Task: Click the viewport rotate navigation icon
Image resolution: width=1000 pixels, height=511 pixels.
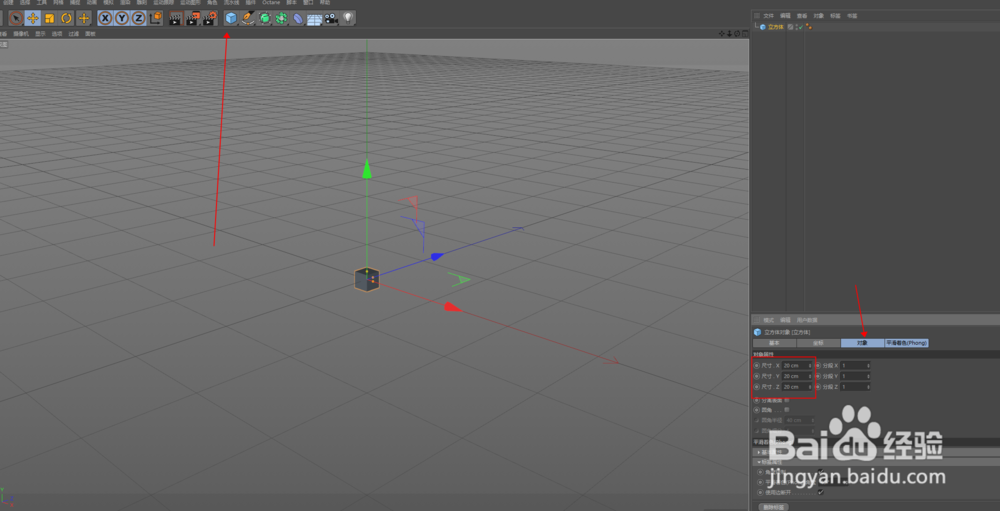Action: (737, 33)
